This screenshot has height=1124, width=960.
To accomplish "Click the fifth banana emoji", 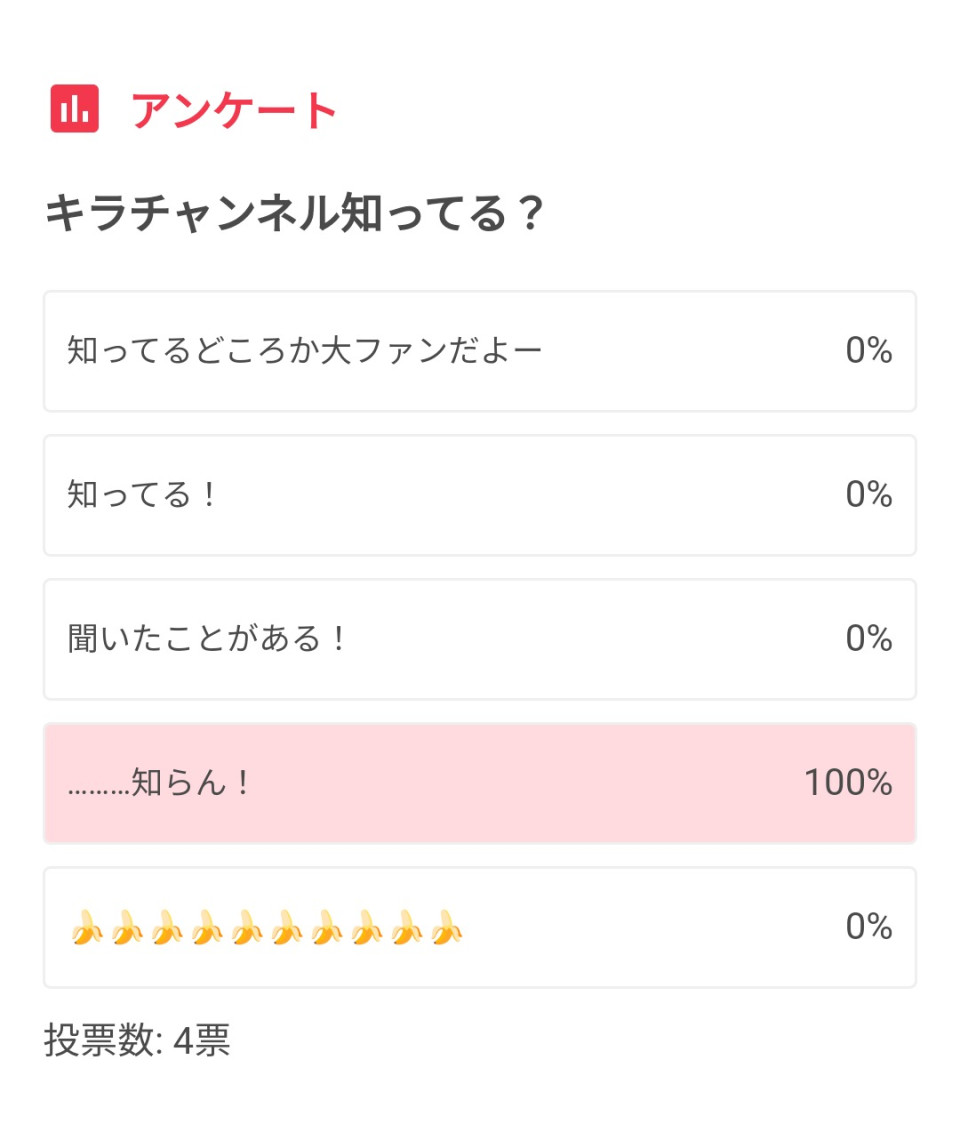I will [x=247, y=927].
